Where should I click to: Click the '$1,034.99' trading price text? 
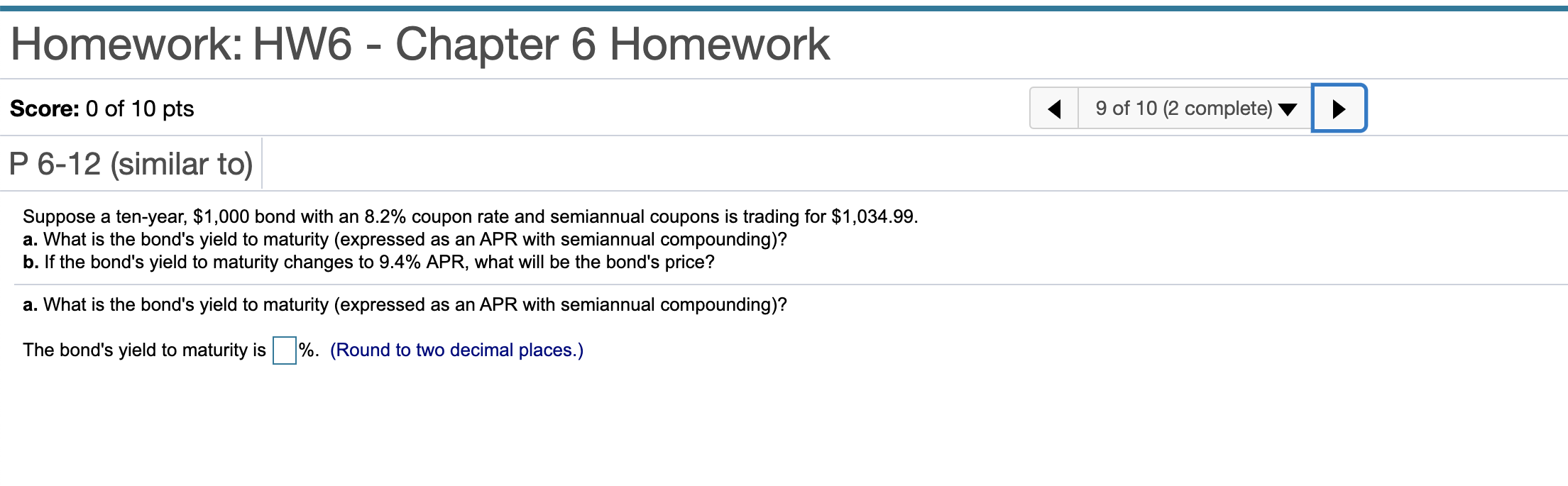[x=873, y=216]
